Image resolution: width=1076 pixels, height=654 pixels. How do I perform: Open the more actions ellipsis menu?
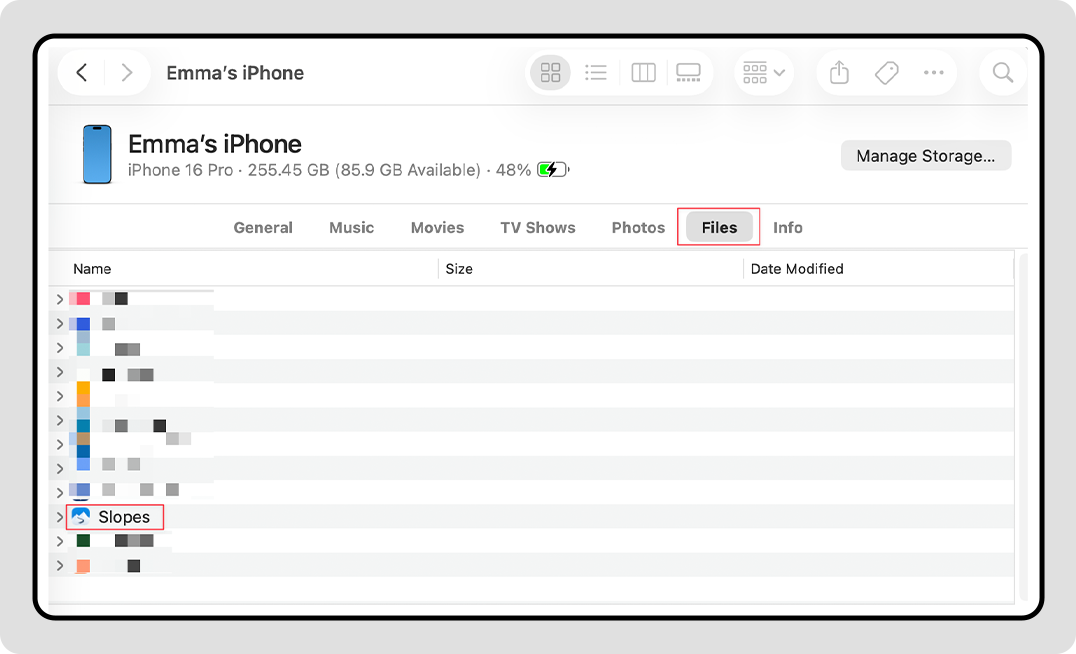point(934,73)
